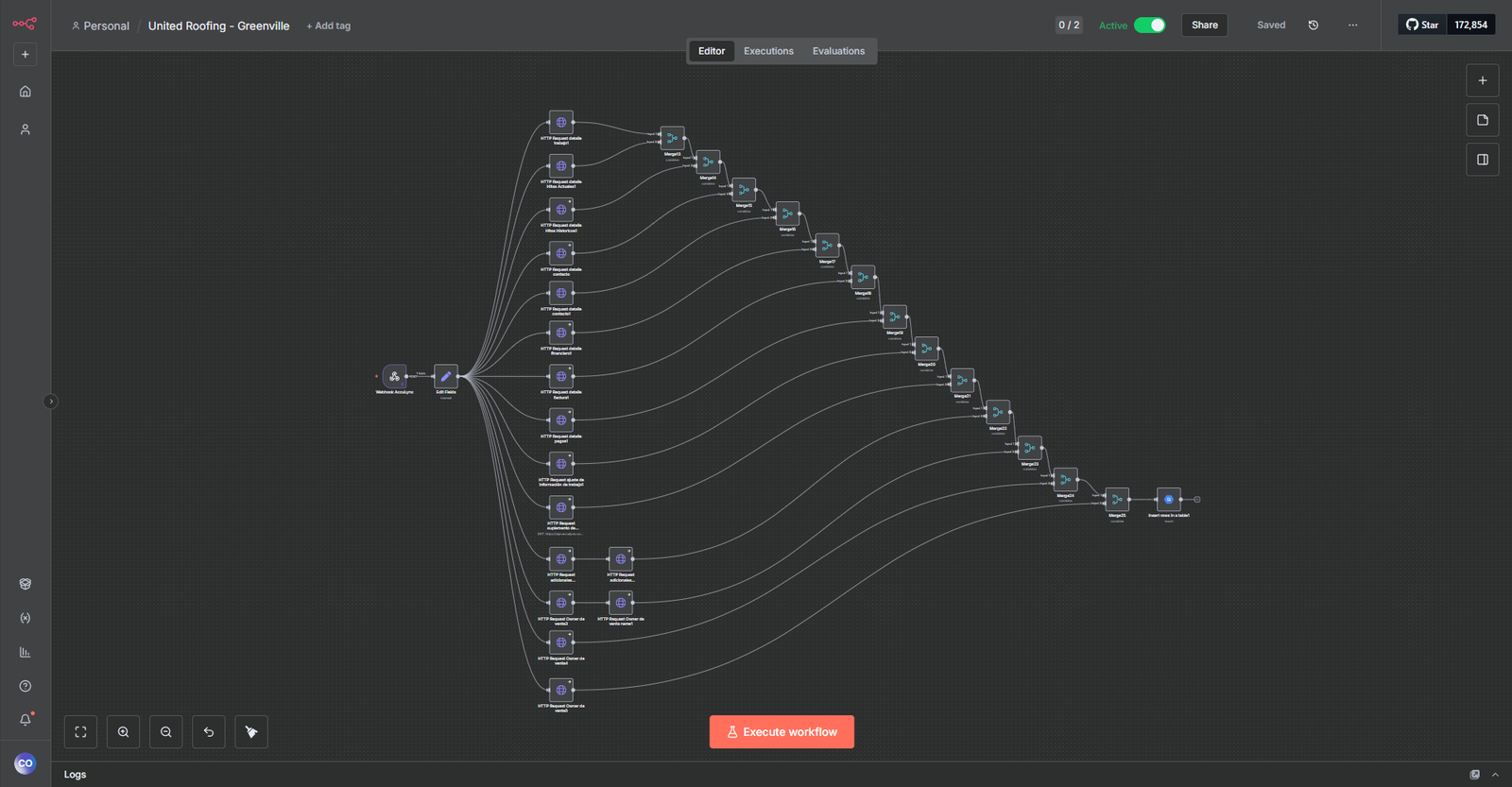Toggle the workflow Active switch
This screenshot has width=1512, height=787.
1149,26
